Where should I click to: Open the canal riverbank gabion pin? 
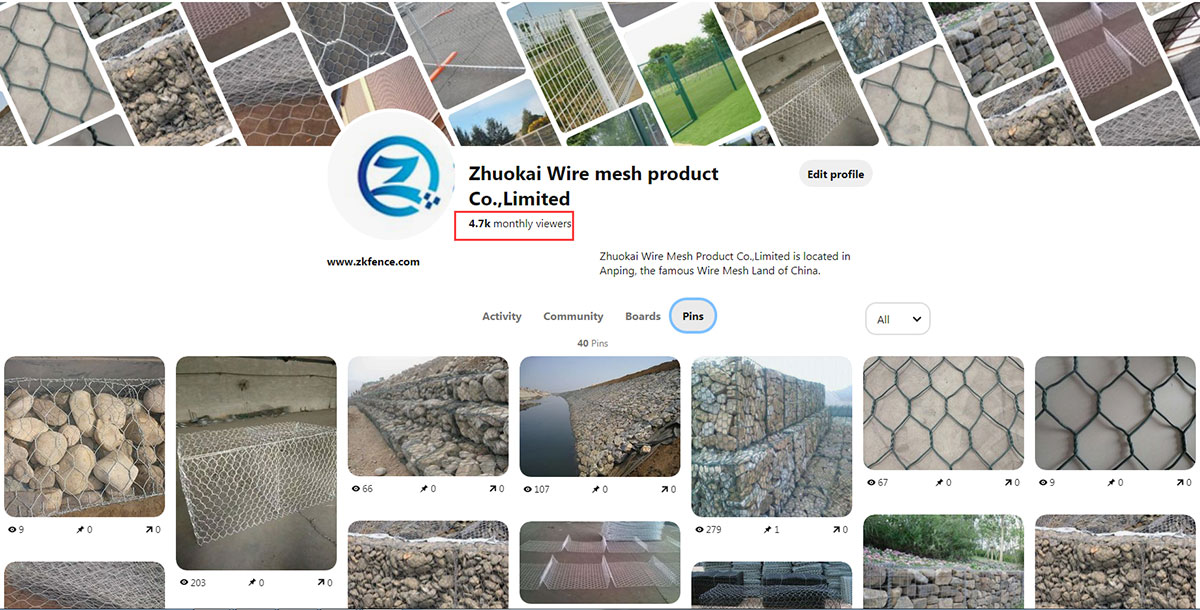(600, 416)
